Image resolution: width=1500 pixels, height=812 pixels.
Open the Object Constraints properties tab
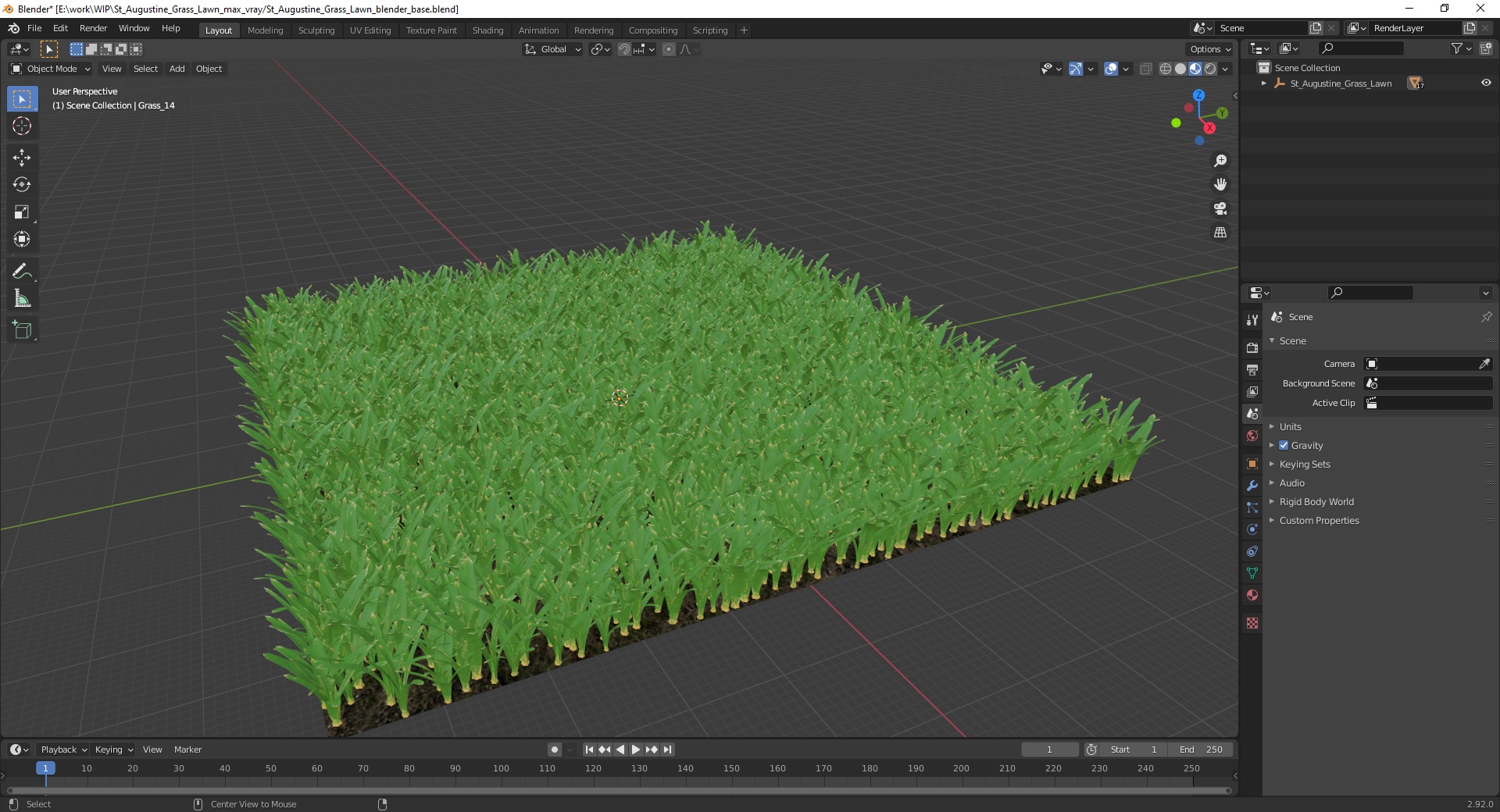pyautogui.click(x=1252, y=551)
